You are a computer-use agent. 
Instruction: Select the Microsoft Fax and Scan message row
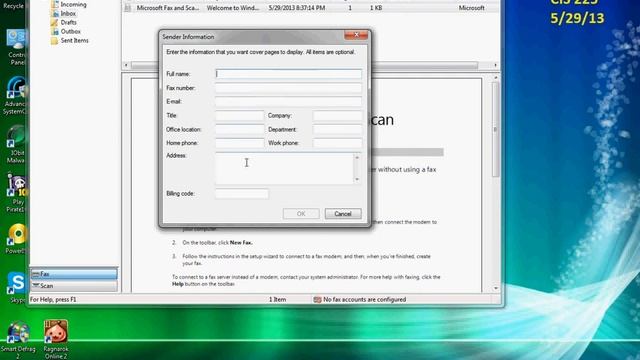311,8
